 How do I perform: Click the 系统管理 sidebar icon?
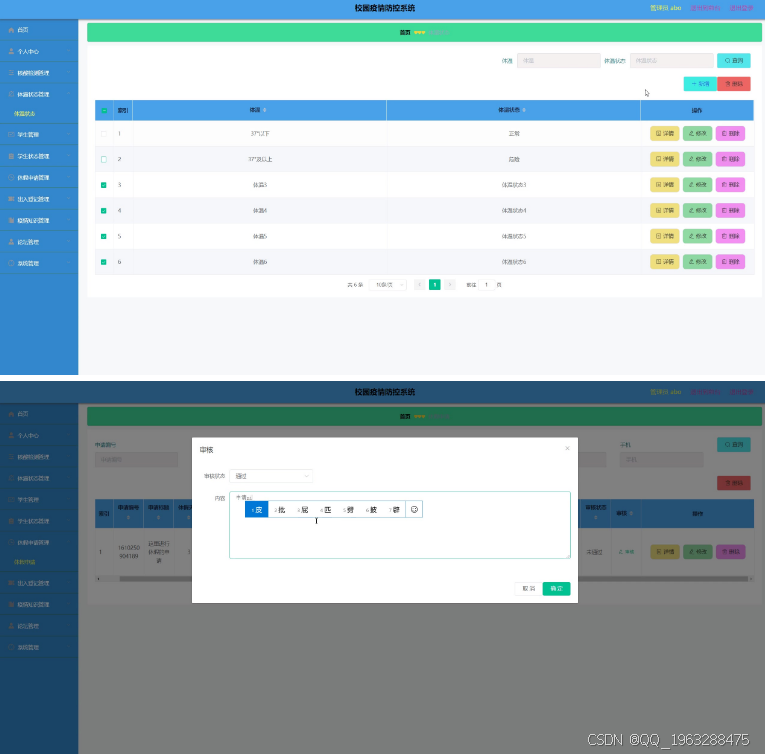[11, 262]
